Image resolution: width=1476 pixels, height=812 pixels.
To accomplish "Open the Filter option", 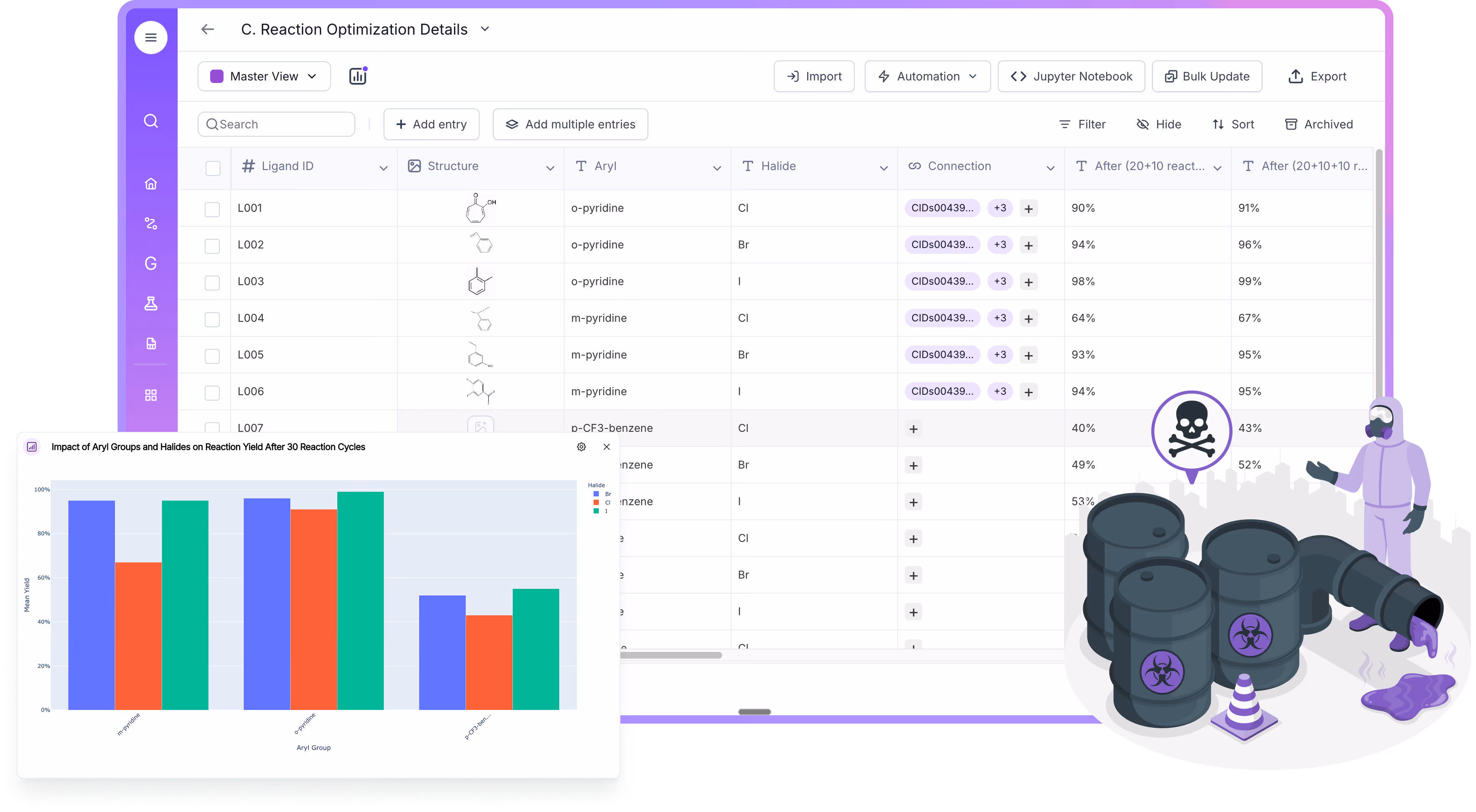I will (x=1082, y=124).
